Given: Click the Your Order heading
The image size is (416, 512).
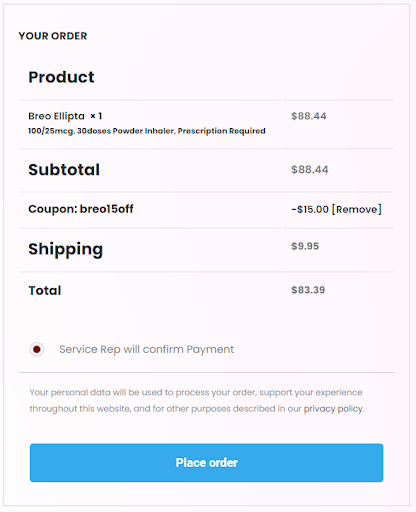Looking at the screenshot, I should click(53, 36).
